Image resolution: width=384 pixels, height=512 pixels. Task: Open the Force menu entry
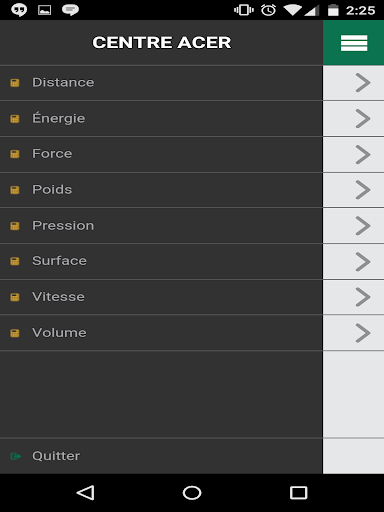coord(161,154)
